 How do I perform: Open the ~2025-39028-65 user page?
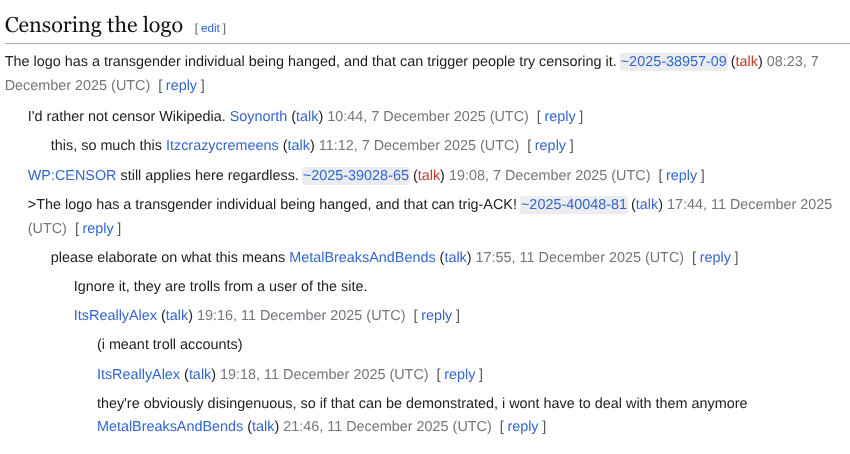pyautogui.click(x=356, y=175)
